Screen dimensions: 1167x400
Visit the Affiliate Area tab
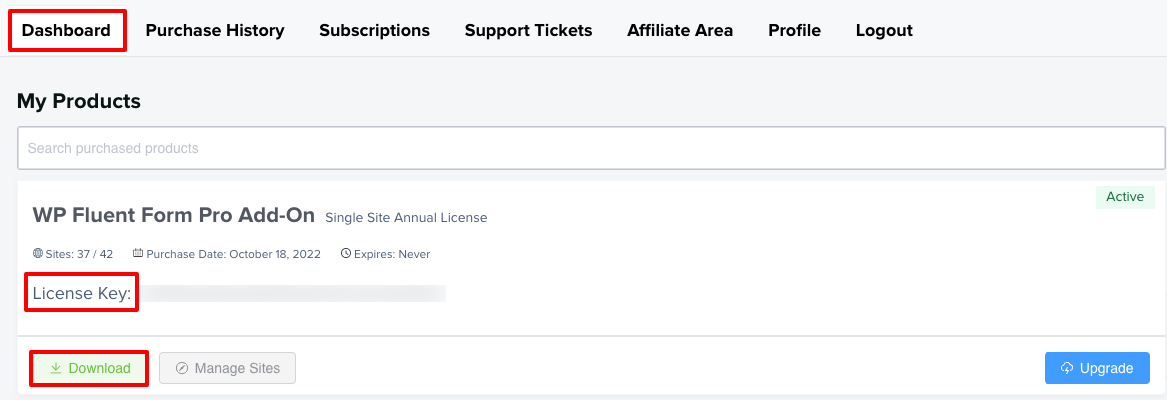point(680,30)
